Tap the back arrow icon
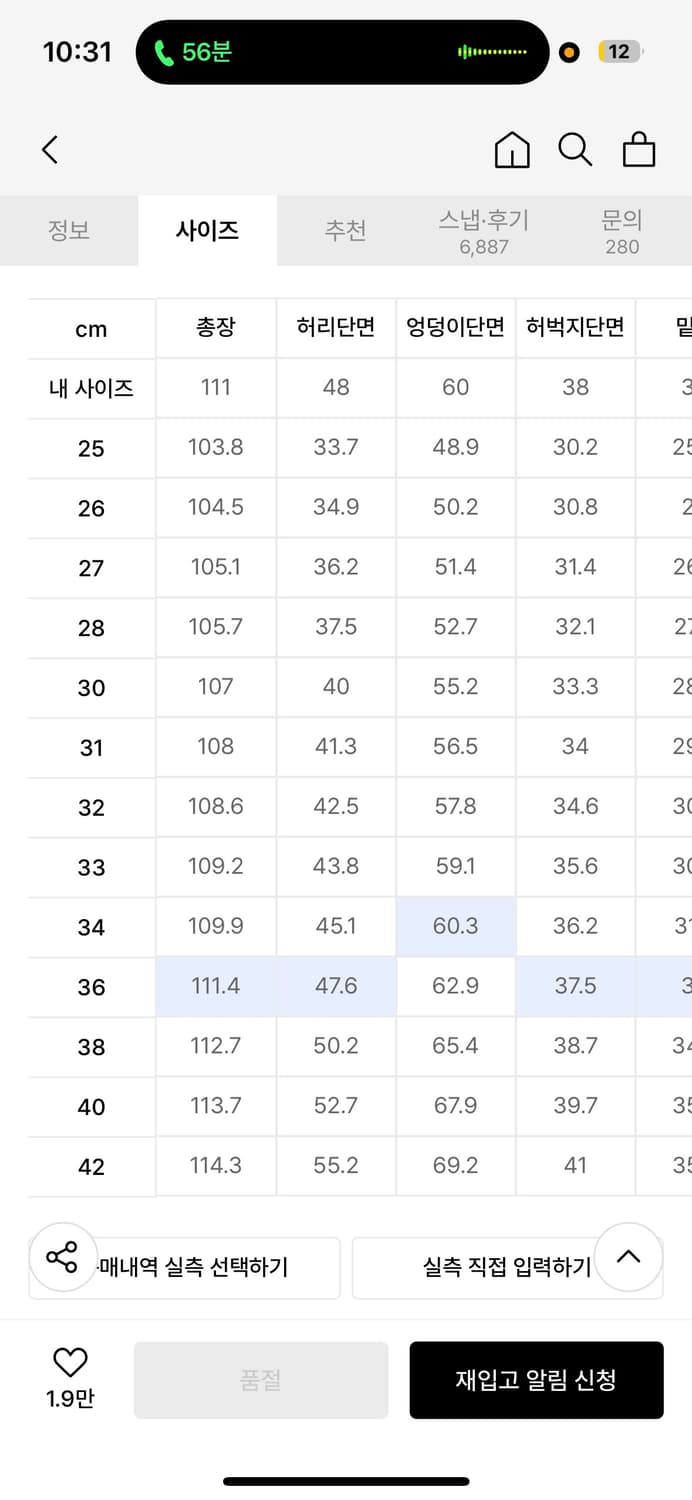Image resolution: width=692 pixels, height=1500 pixels. pos(50,150)
